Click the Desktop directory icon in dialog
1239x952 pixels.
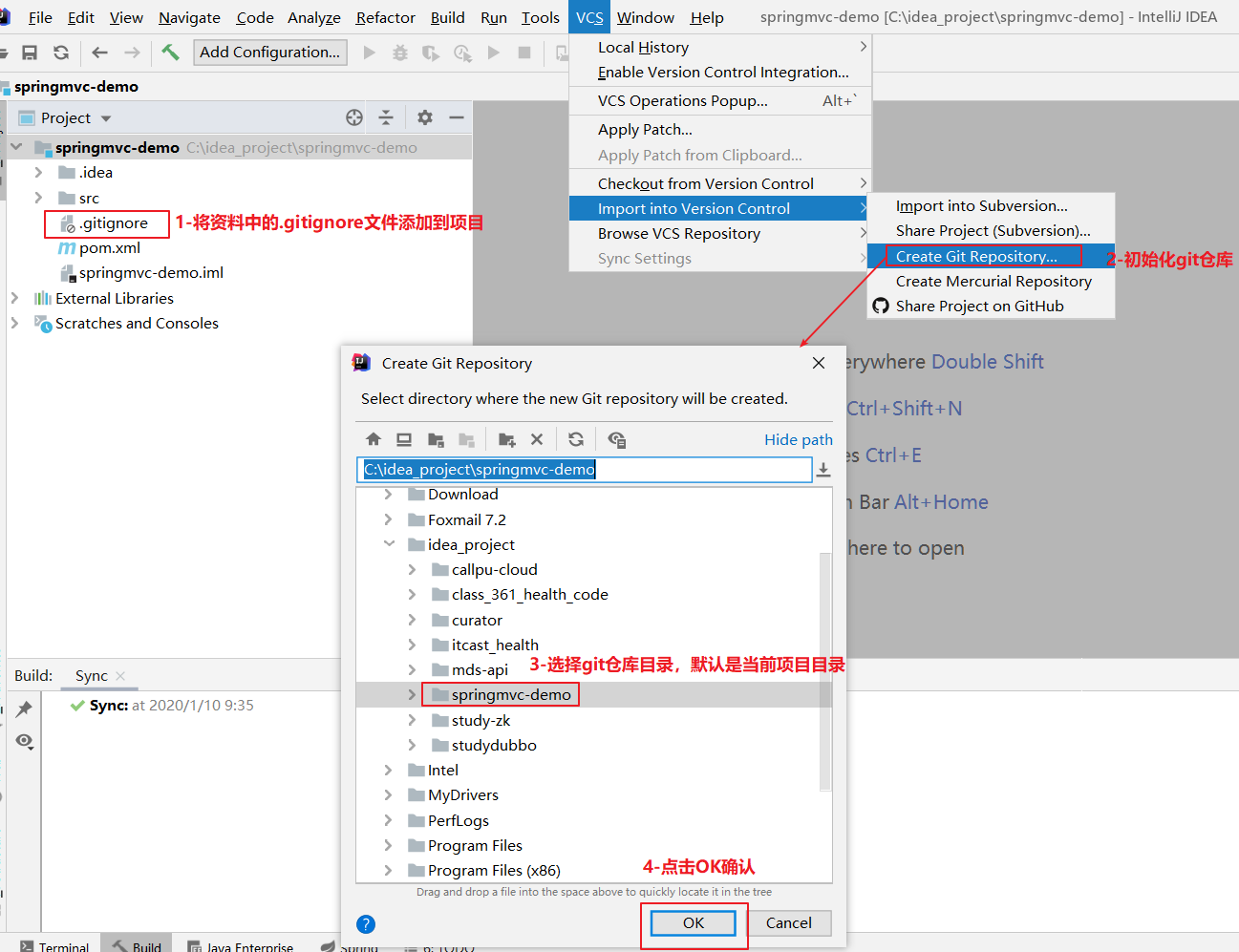coord(404,439)
